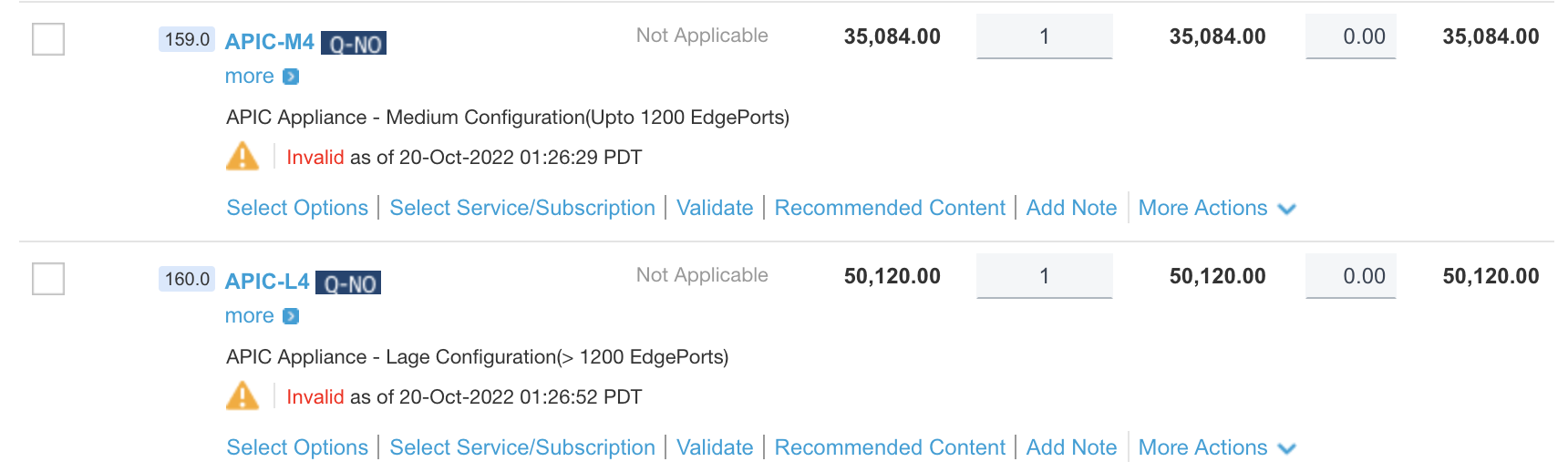
Task: Click arrow icon beside APIC-L4 'more'
Action: (x=291, y=316)
